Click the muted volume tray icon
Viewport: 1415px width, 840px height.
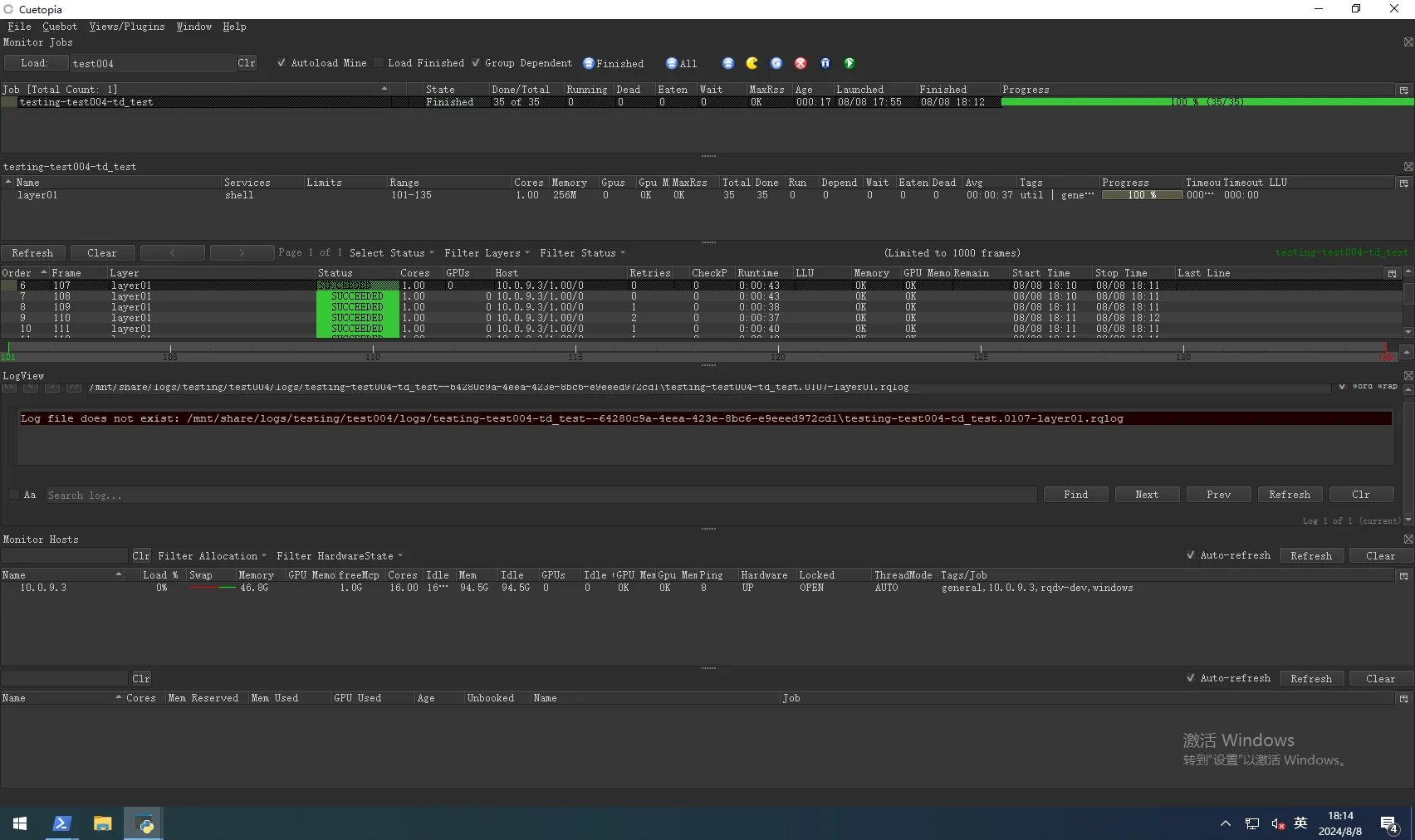1278,823
